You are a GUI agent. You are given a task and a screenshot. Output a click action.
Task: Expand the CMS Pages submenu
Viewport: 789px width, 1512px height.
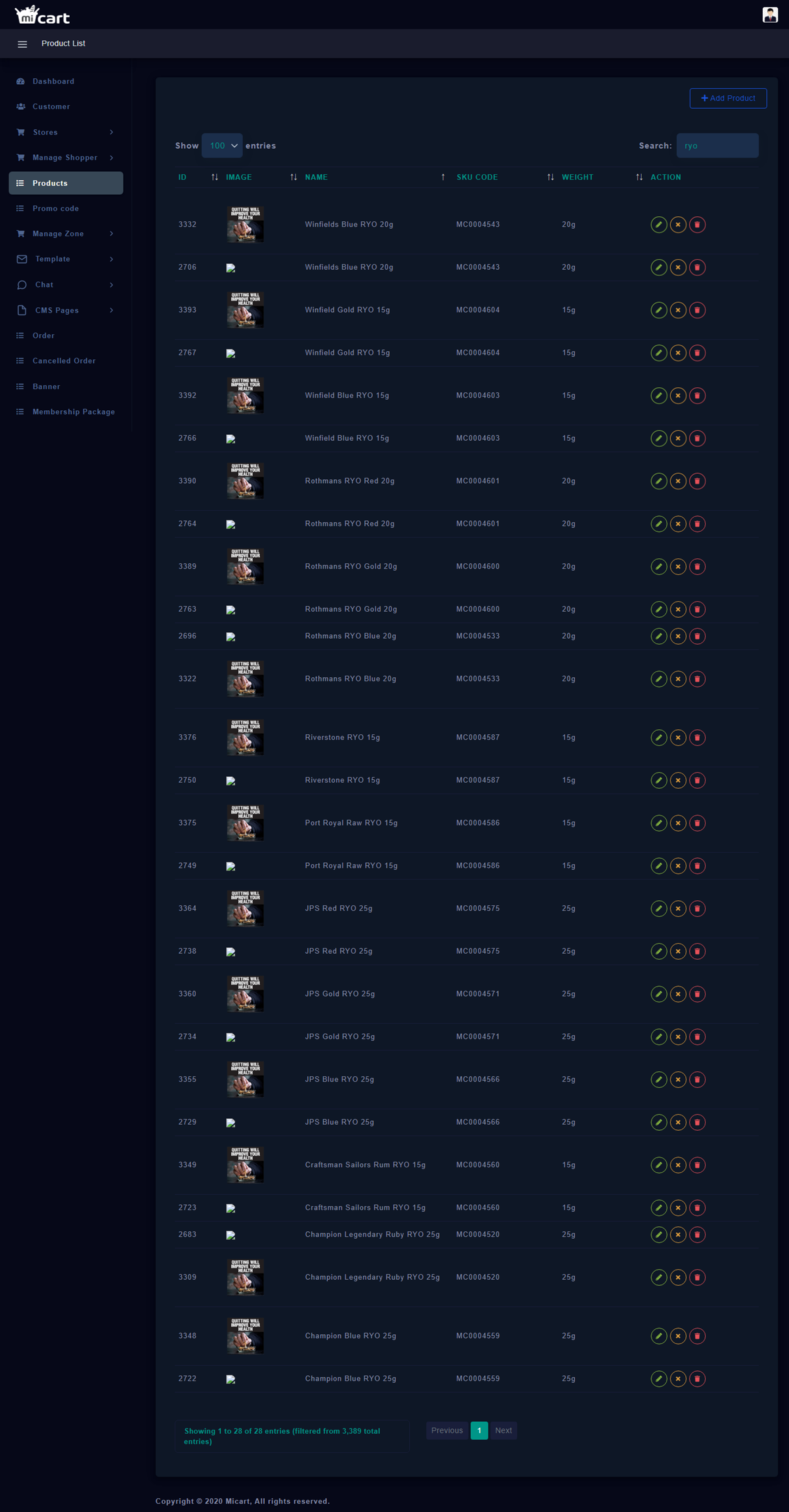(x=66, y=310)
